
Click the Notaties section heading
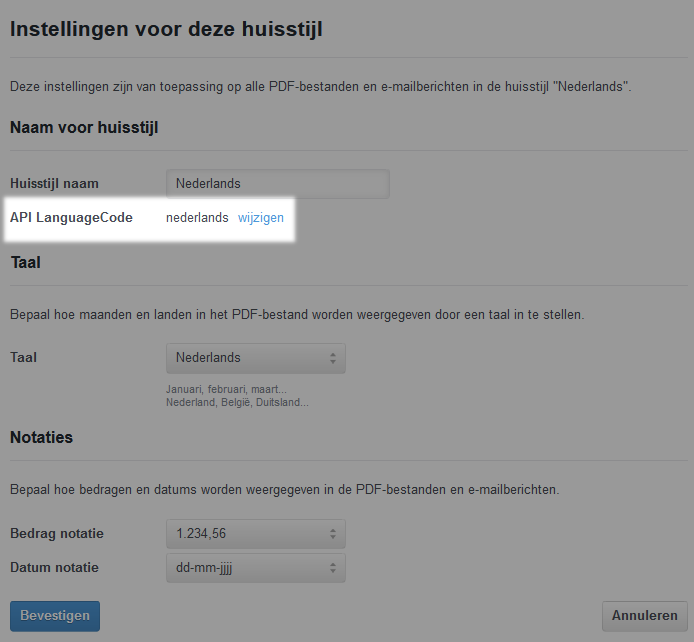click(x=41, y=437)
